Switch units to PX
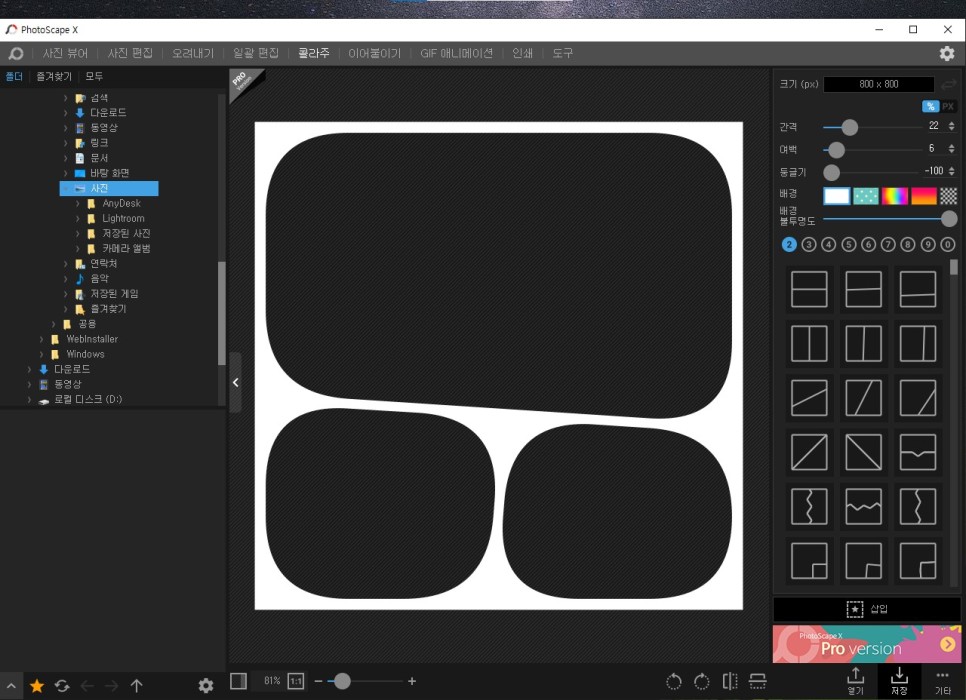The width and height of the screenshot is (966, 700). click(x=948, y=106)
